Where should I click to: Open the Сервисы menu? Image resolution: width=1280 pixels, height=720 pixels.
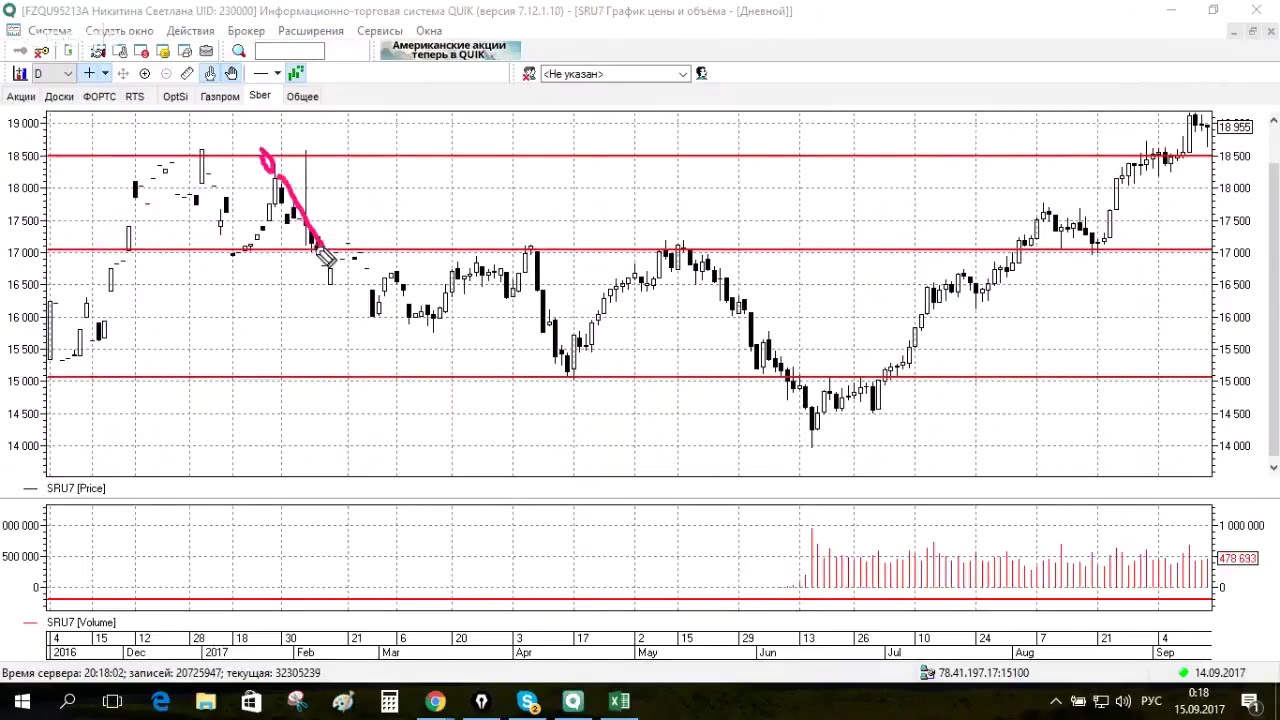(x=380, y=31)
